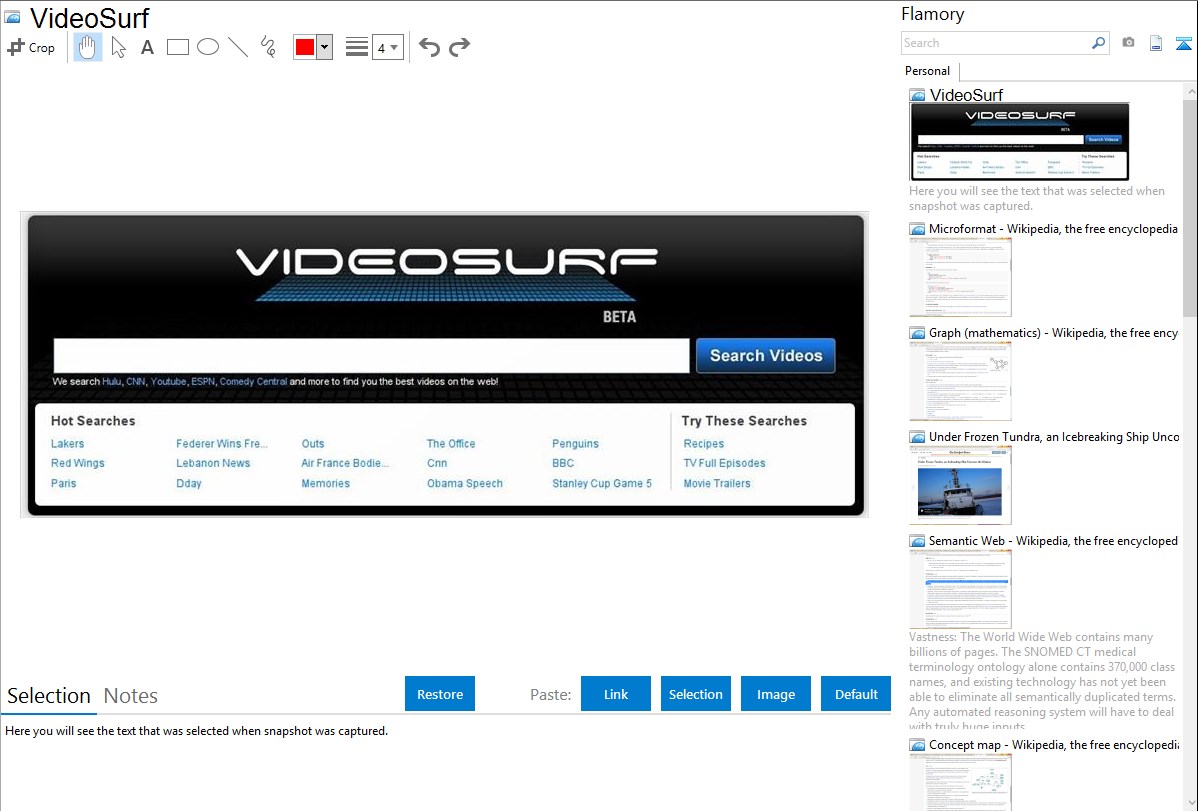
Task: Click the sidebar scrollbar up arrow
Action: pos(1190,91)
